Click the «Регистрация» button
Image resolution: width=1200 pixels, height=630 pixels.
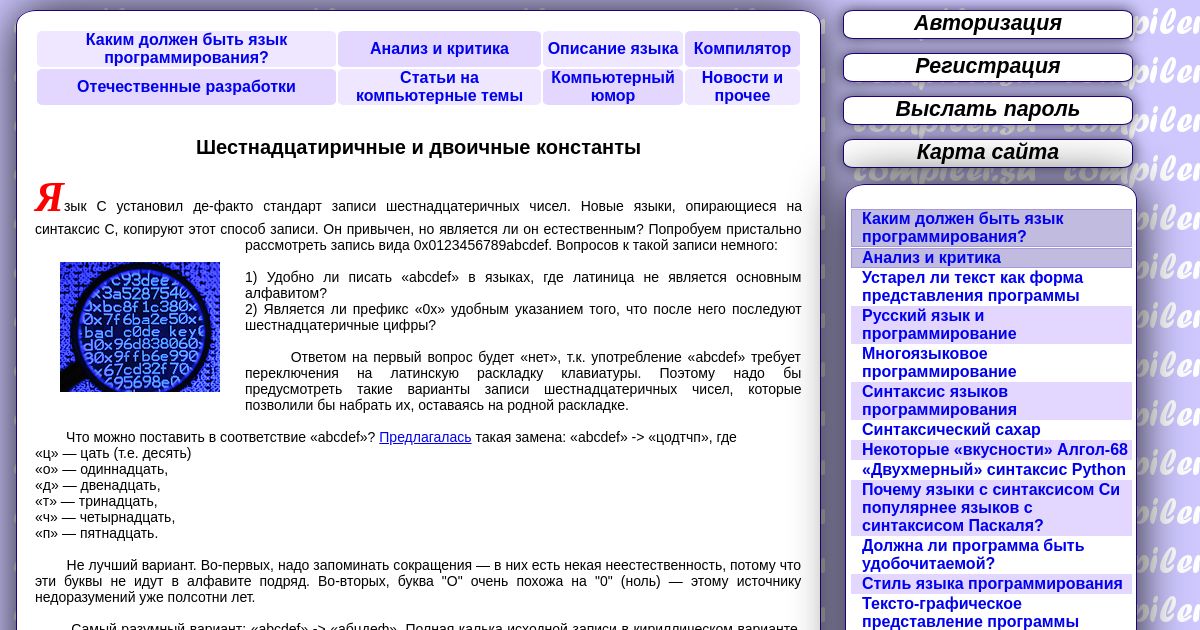pyautogui.click(x=988, y=67)
